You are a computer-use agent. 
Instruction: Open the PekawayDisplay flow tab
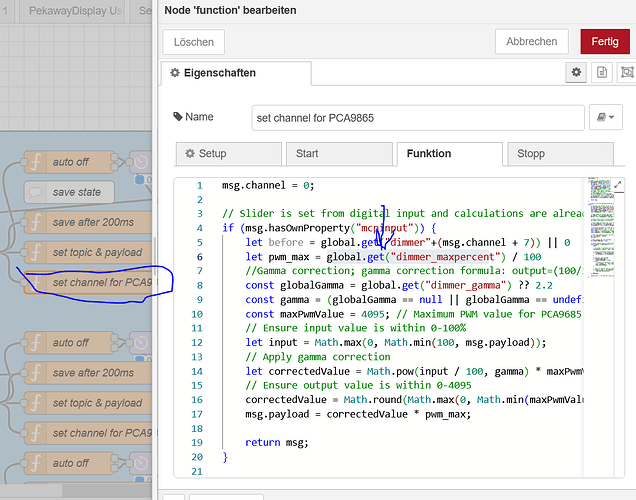point(73,11)
